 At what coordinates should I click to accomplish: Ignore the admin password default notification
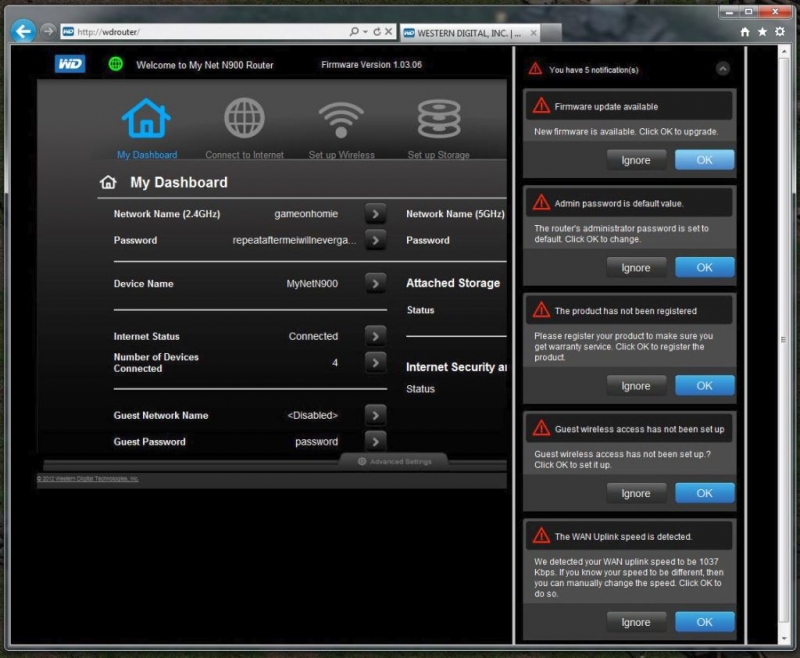point(636,268)
